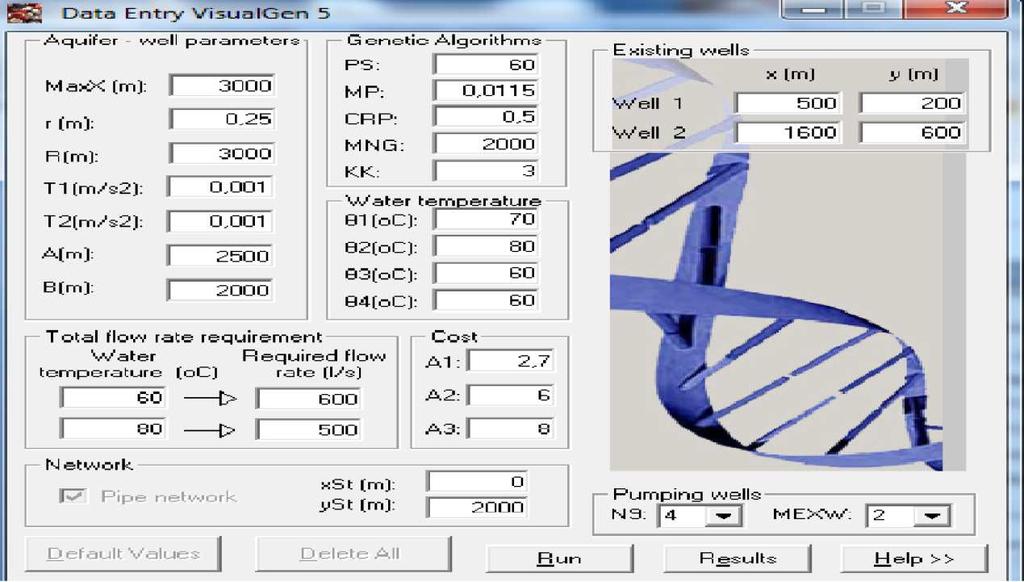Edit Well 1 y (m) field

[x=912, y=103]
